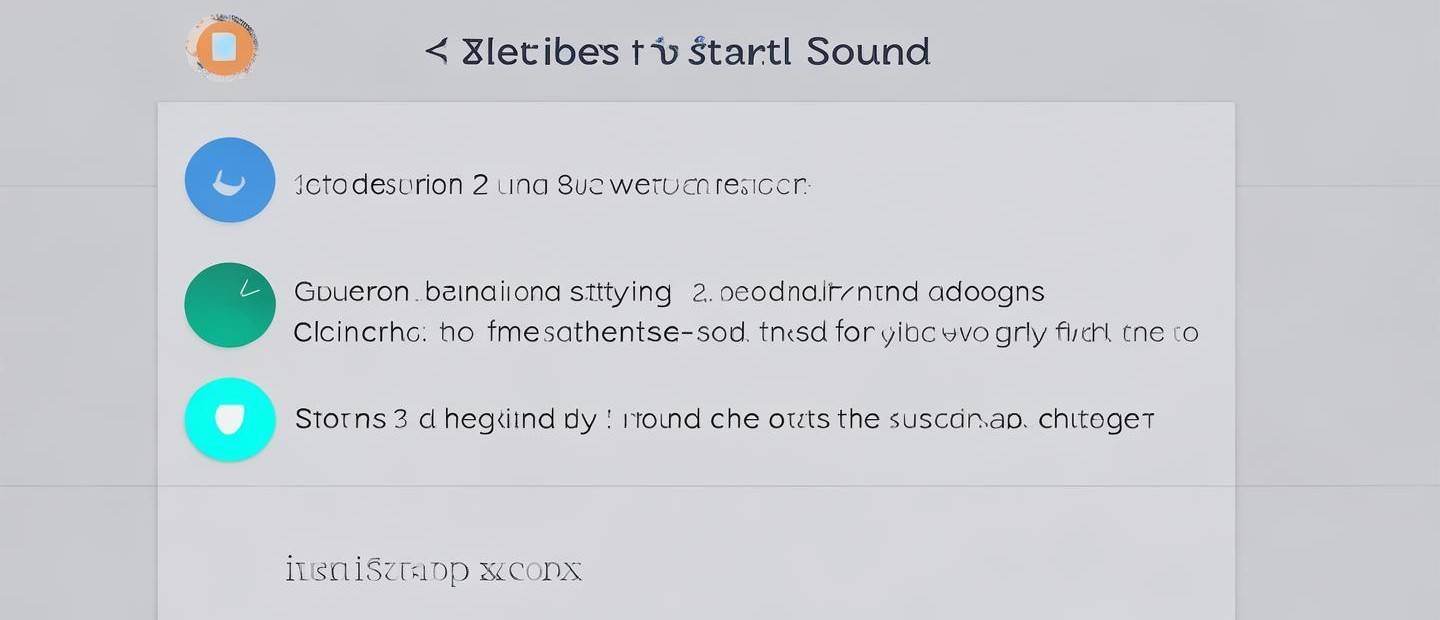Click 'chitoget' at end of cyan row
1440x620 pixels.
point(1097,419)
